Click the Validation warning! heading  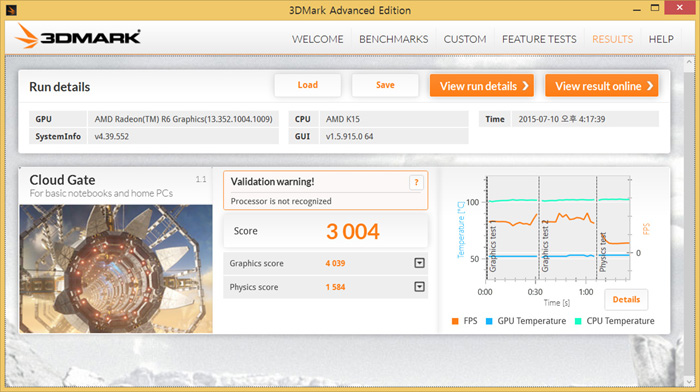pyautogui.click(x=272, y=182)
